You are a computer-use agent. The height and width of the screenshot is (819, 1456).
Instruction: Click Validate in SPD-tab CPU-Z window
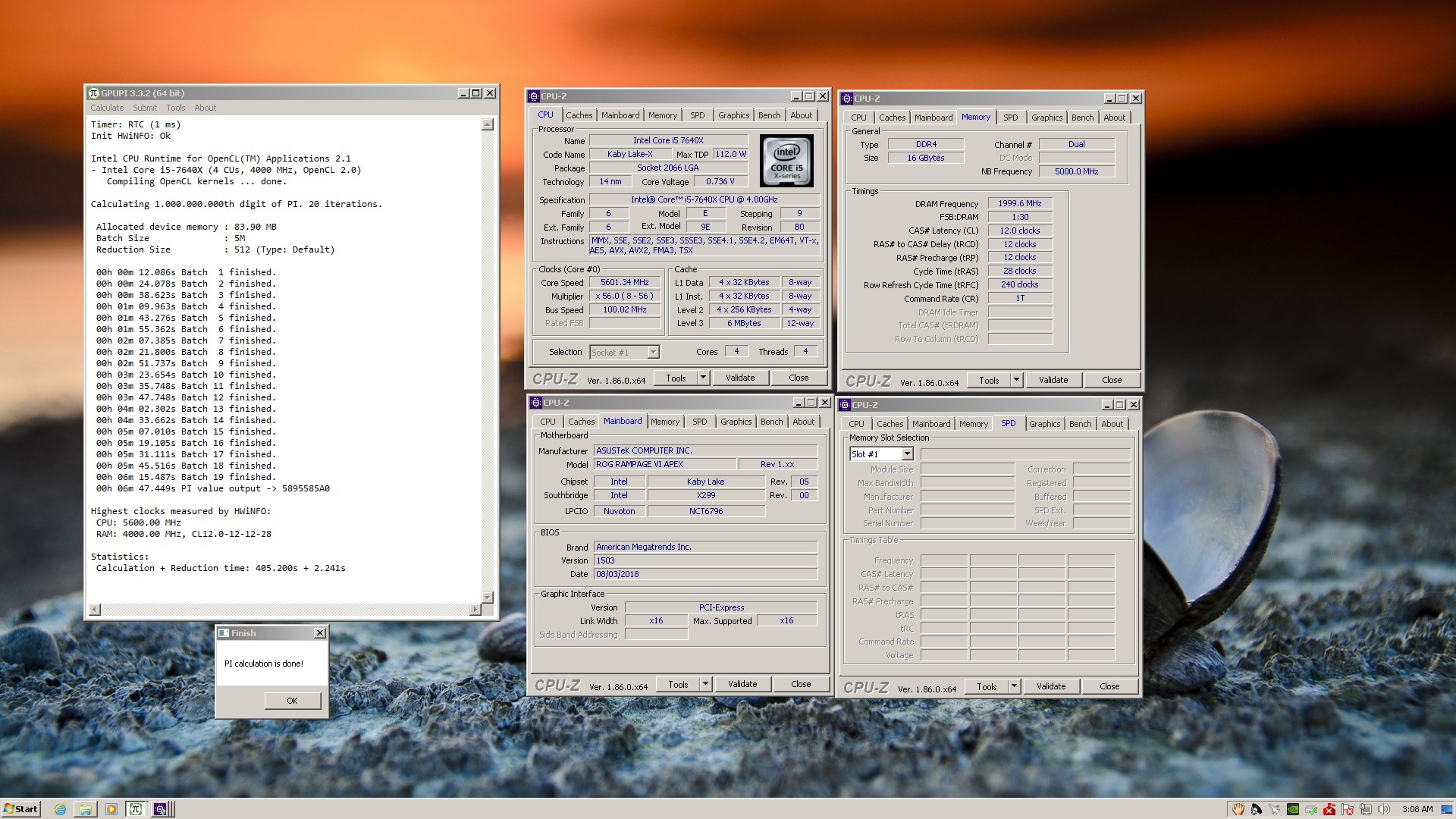(1051, 686)
